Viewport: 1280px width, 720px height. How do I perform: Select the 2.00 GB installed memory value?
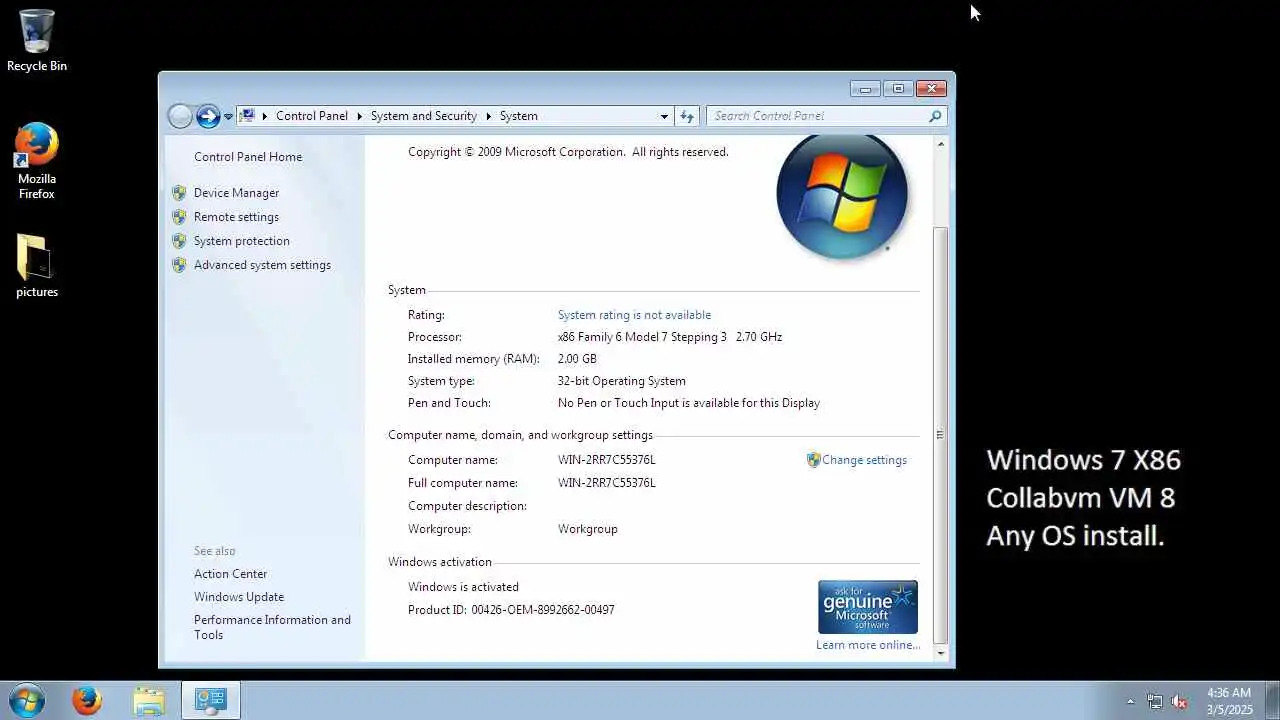[x=577, y=359]
